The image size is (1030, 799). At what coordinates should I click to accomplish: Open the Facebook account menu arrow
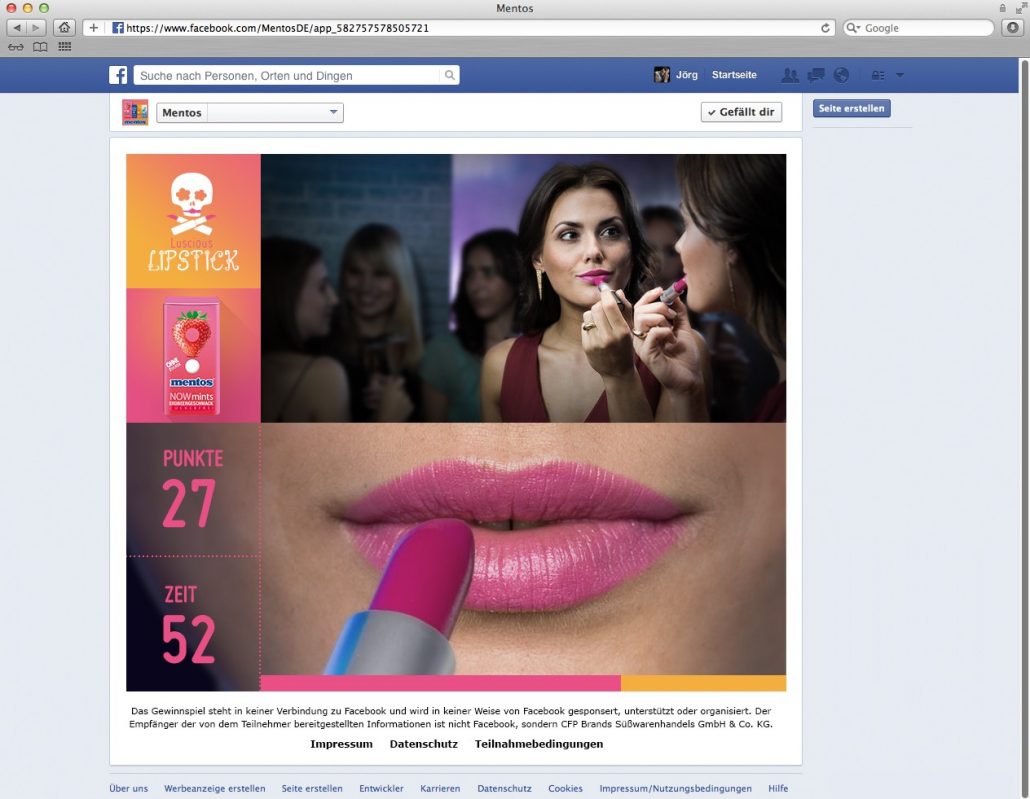pos(900,76)
